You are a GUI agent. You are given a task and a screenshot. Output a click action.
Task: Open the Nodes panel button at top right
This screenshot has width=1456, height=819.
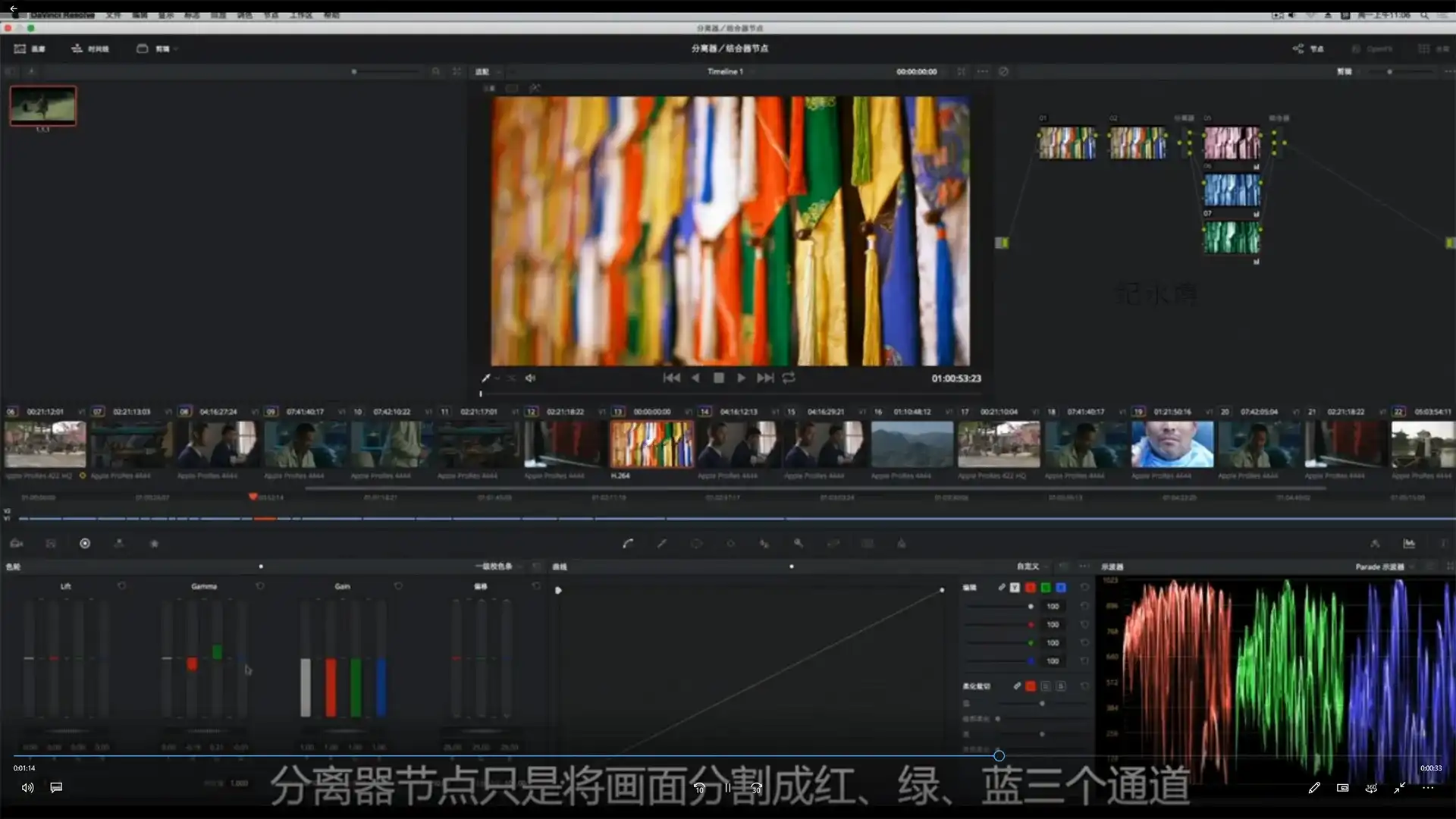coord(1308,49)
